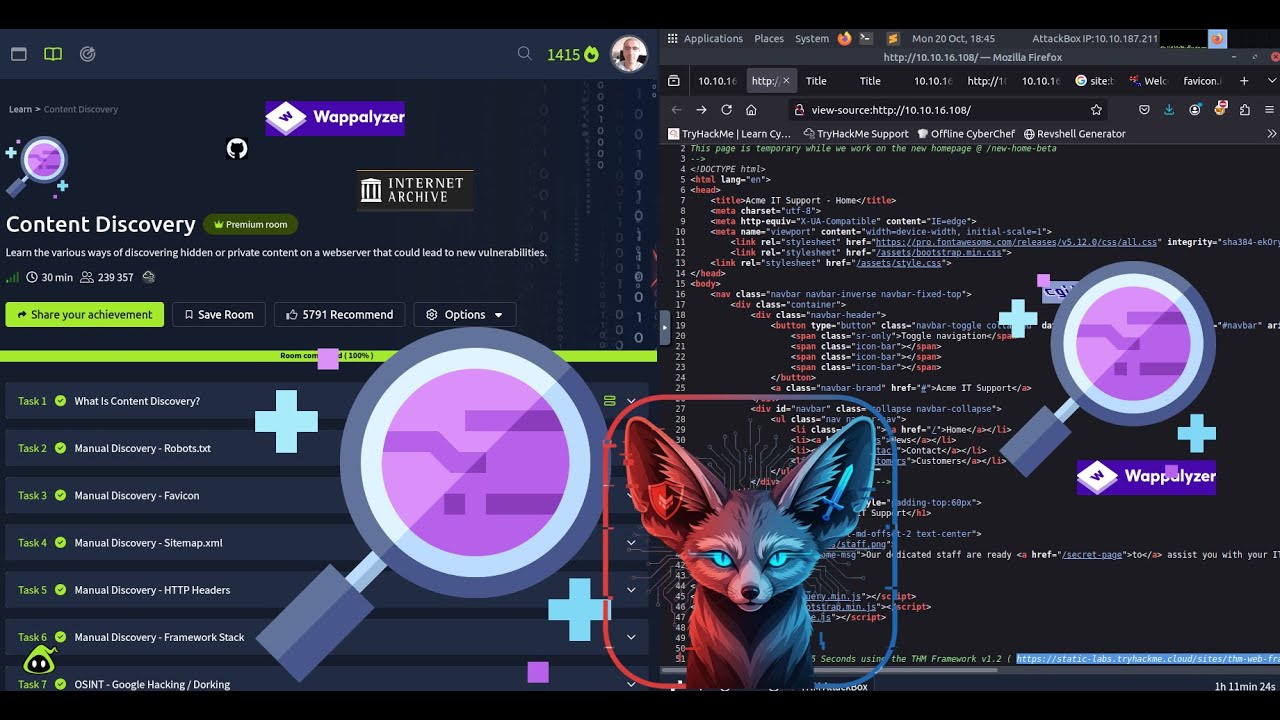Launch the terminal from the top panel
The image size is (1280, 720).
(866, 38)
